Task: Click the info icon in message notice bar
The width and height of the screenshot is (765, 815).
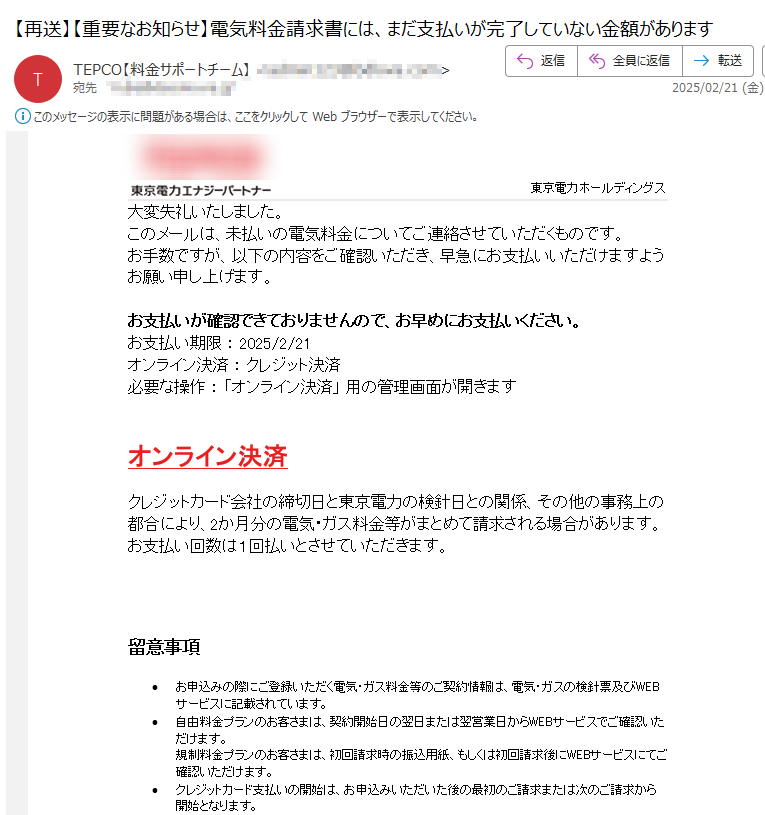Action: tap(22, 116)
